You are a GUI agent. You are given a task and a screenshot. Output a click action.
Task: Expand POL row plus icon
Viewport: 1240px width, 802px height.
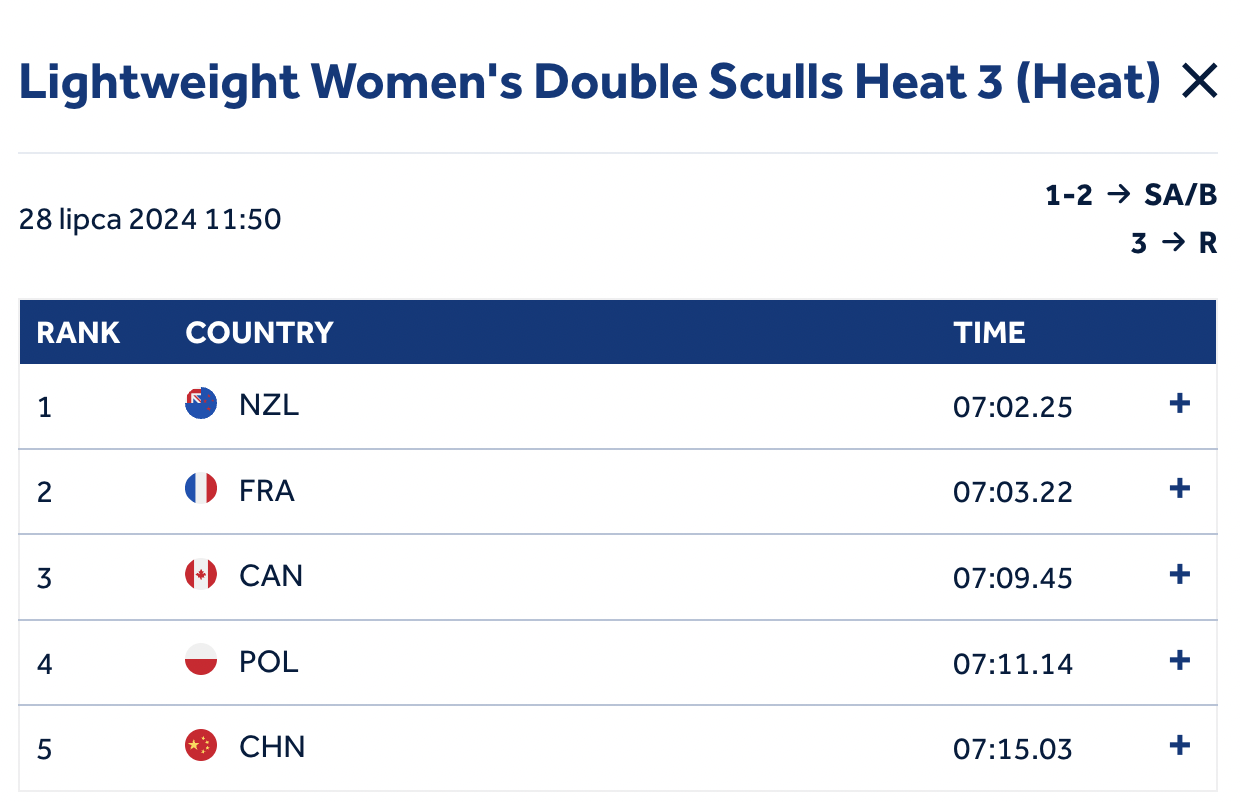pyautogui.click(x=1180, y=660)
